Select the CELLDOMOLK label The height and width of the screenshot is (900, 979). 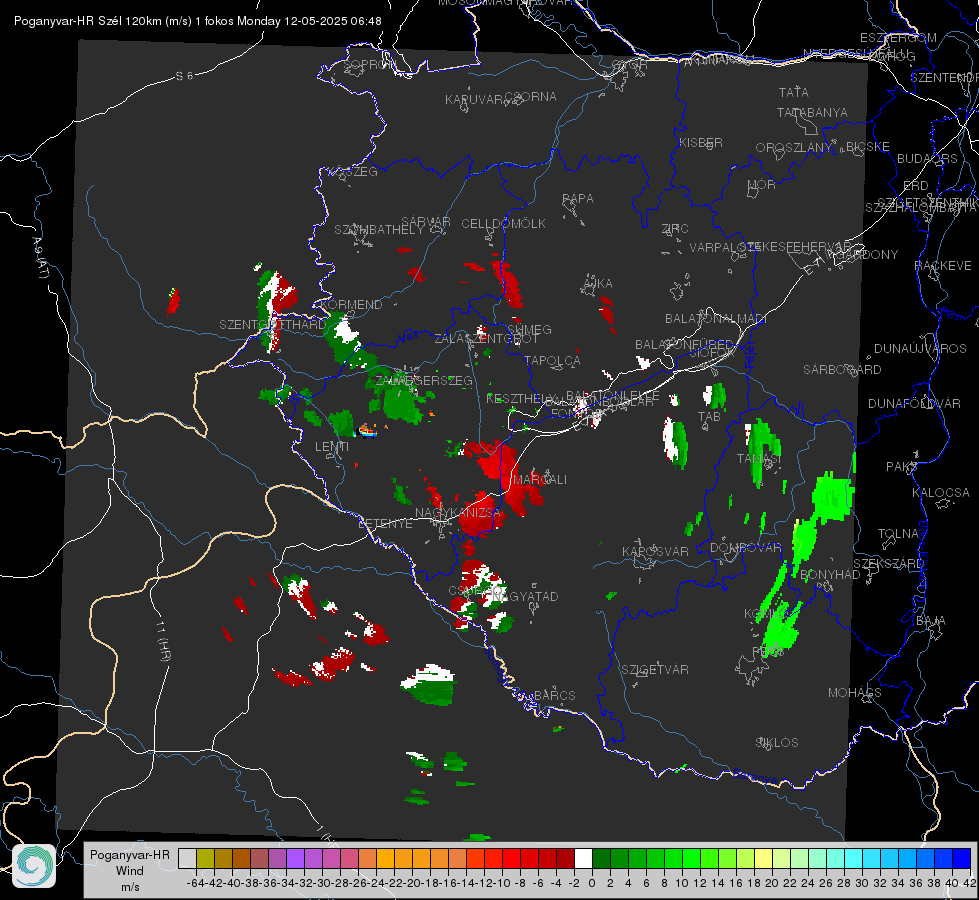point(504,224)
